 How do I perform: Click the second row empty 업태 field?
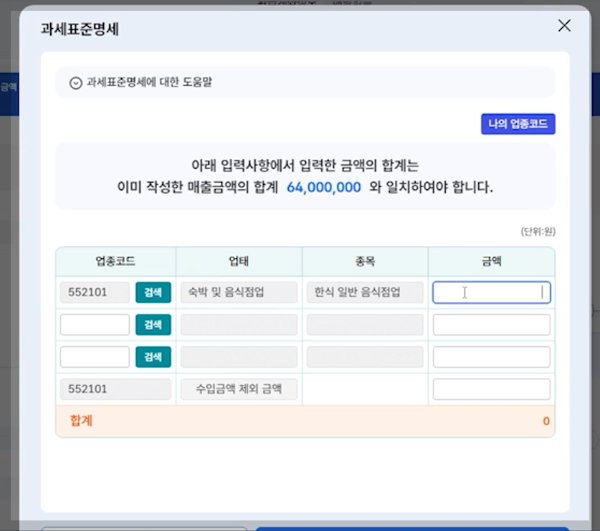coord(239,325)
